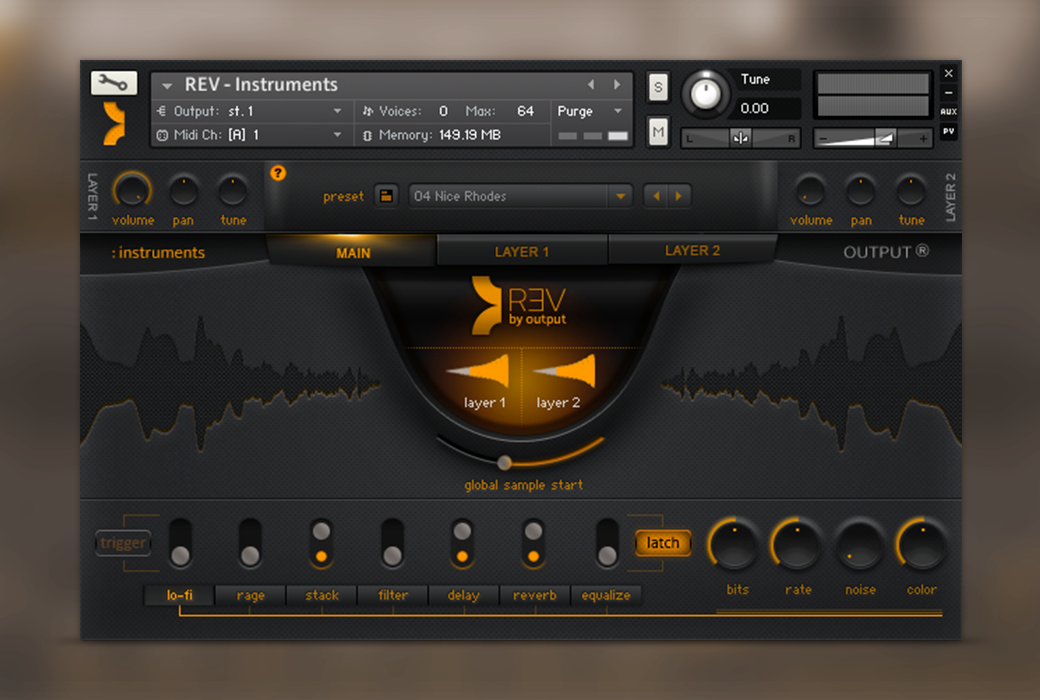Screen dimensions: 1040x700
Task: Select the lo-fi effect tab
Action: pyautogui.click(x=180, y=595)
